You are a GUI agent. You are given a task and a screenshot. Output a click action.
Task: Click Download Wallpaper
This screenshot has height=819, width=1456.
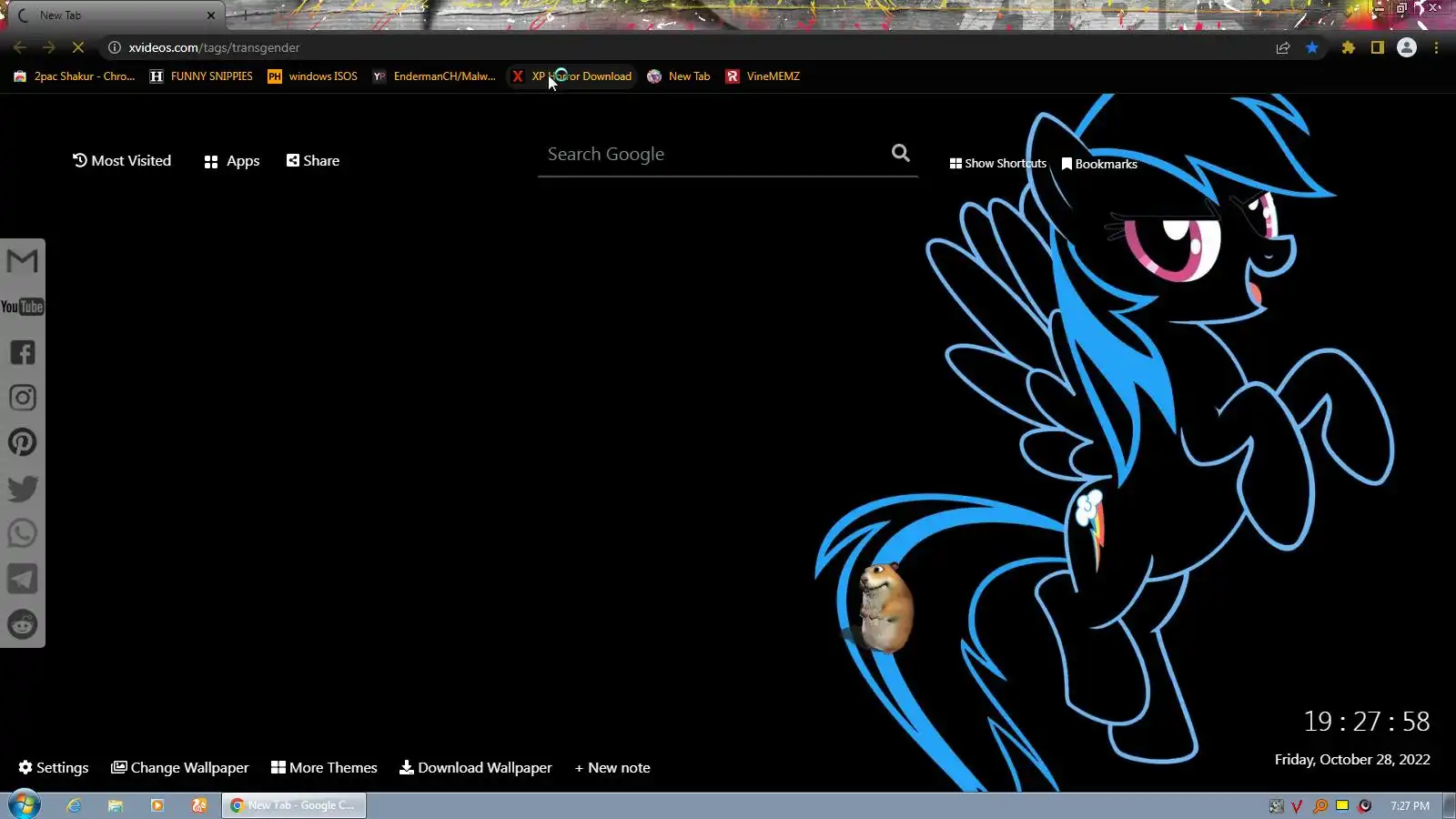(476, 767)
